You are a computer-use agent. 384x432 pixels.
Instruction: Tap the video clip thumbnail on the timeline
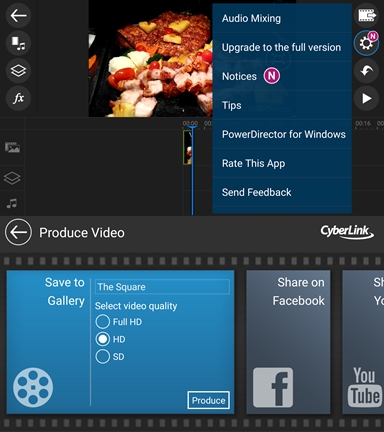(187, 147)
